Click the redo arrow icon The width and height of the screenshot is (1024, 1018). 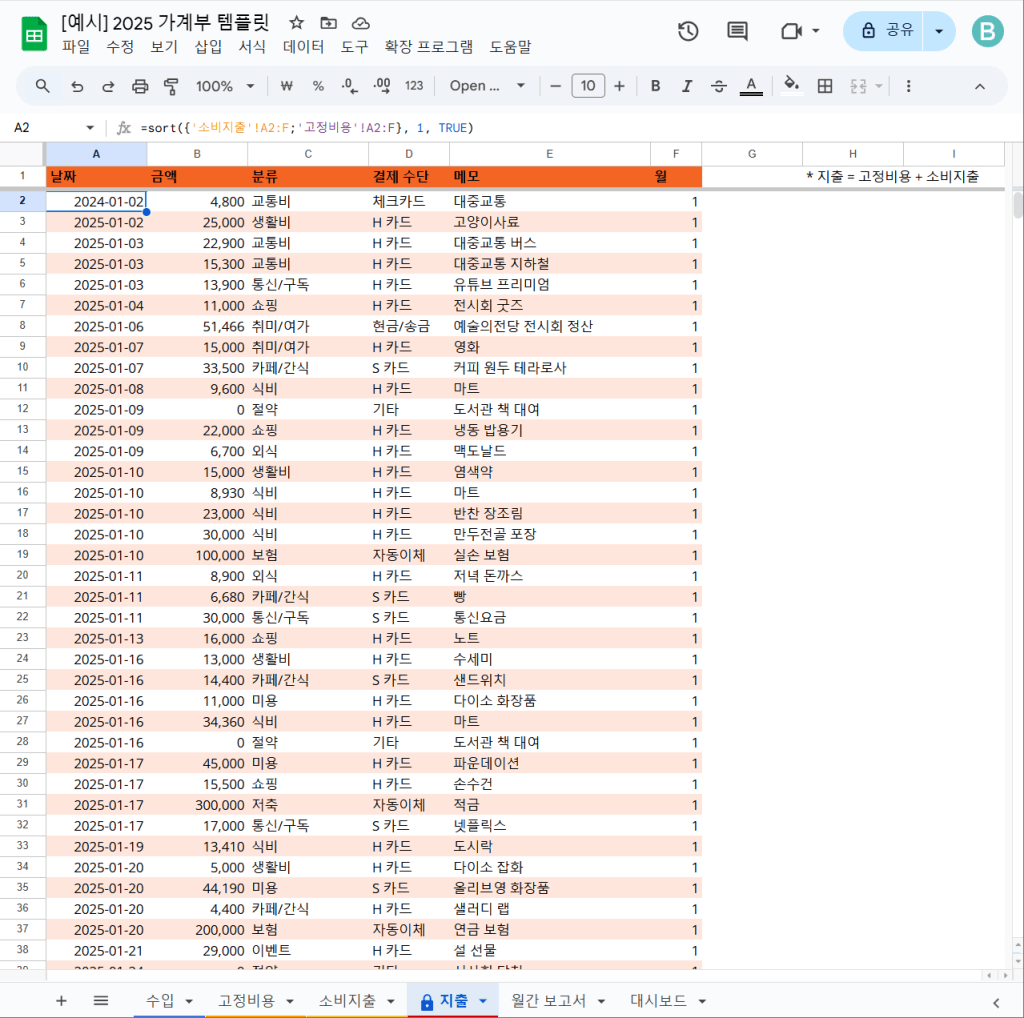[108, 86]
